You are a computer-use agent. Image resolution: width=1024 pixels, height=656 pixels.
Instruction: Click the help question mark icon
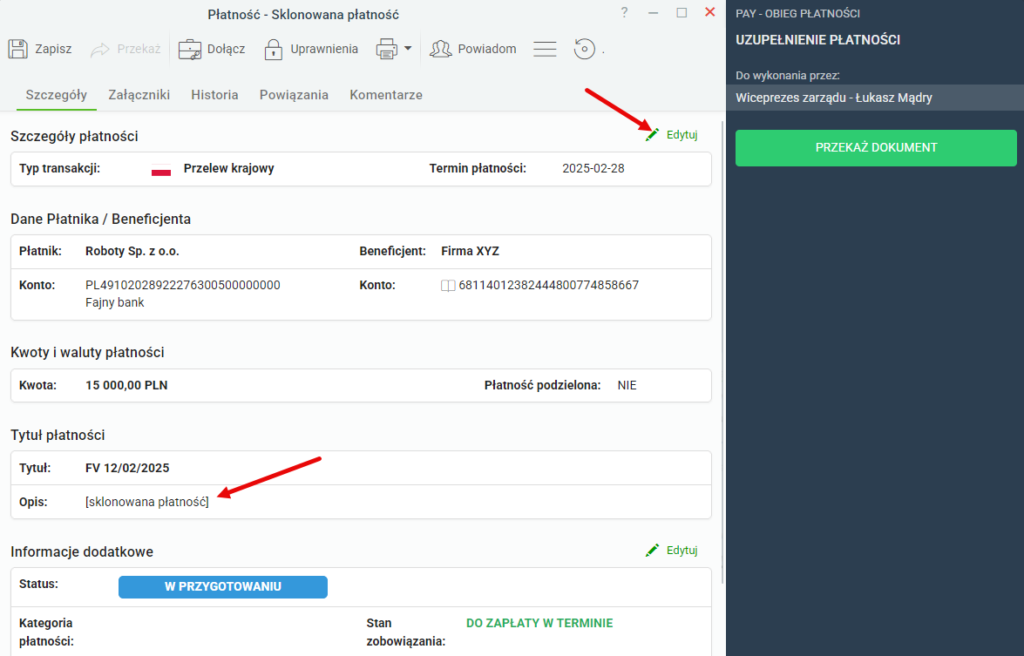pyautogui.click(x=624, y=12)
